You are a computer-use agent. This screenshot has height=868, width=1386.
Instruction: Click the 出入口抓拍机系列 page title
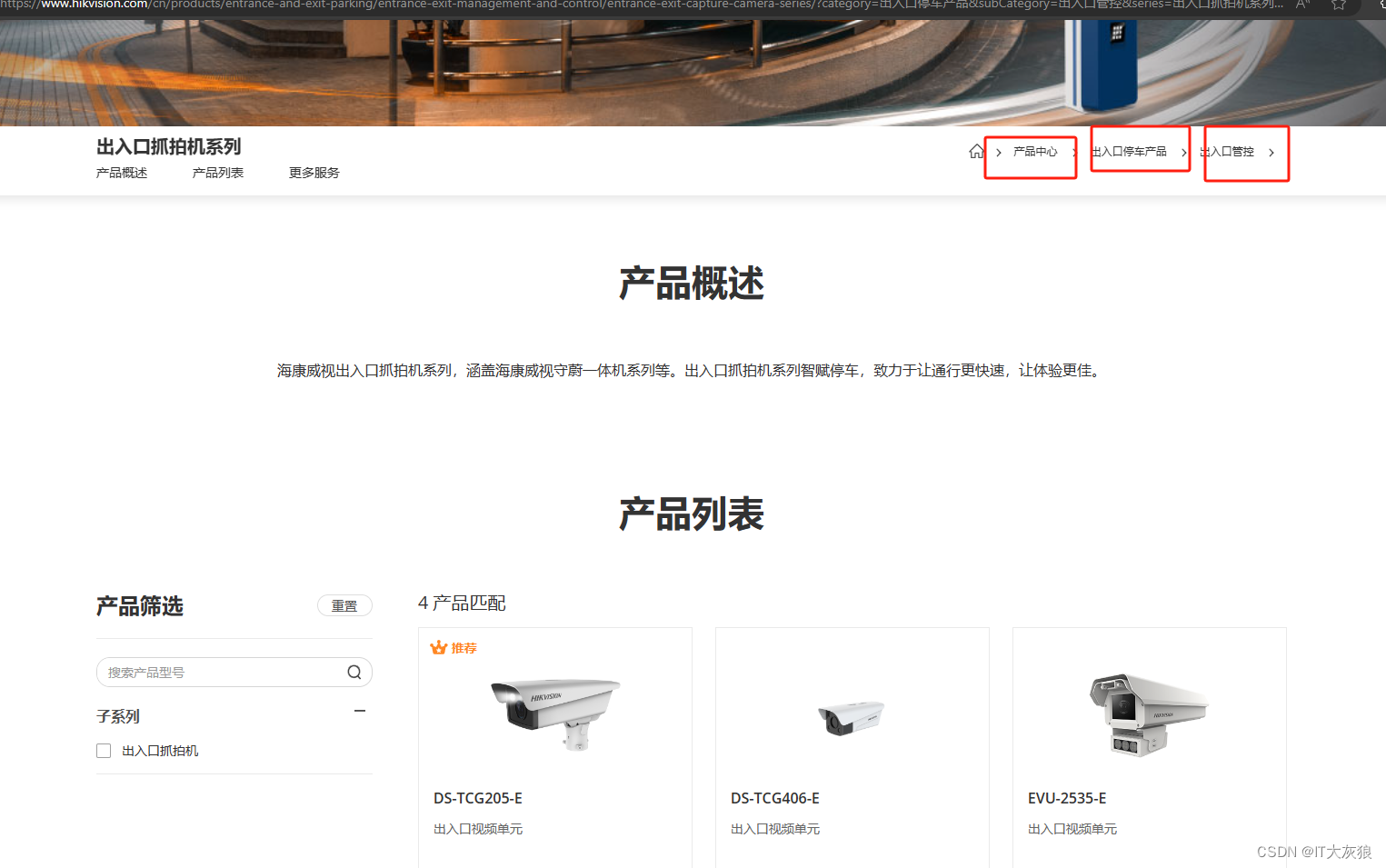click(x=169, y=146)
